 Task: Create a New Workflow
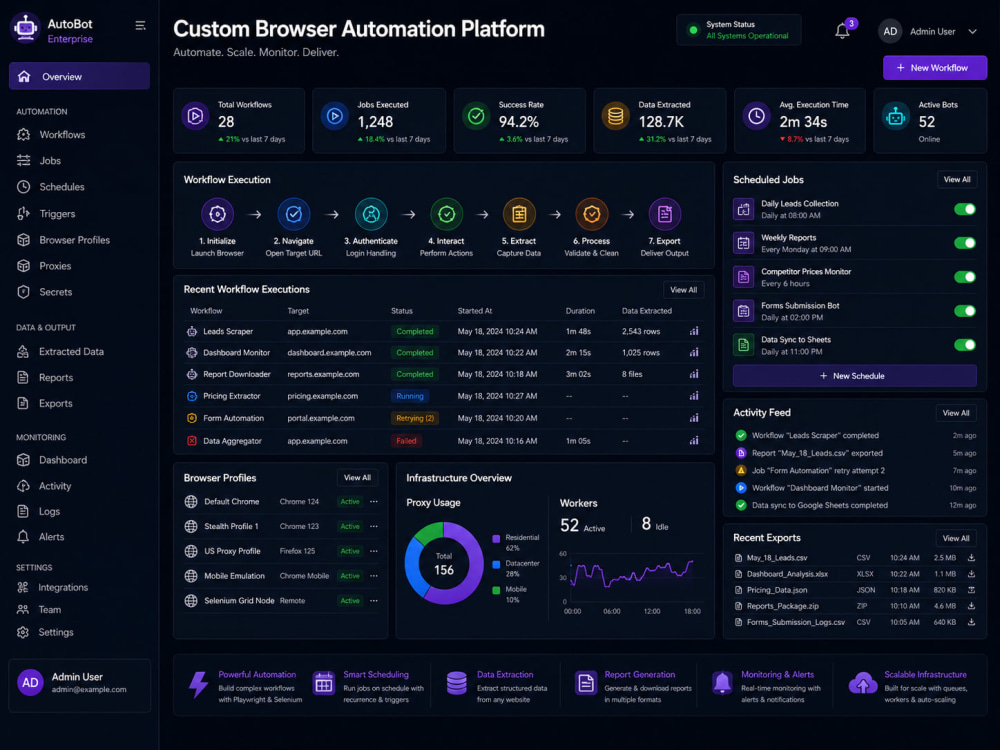coord(934,68)
